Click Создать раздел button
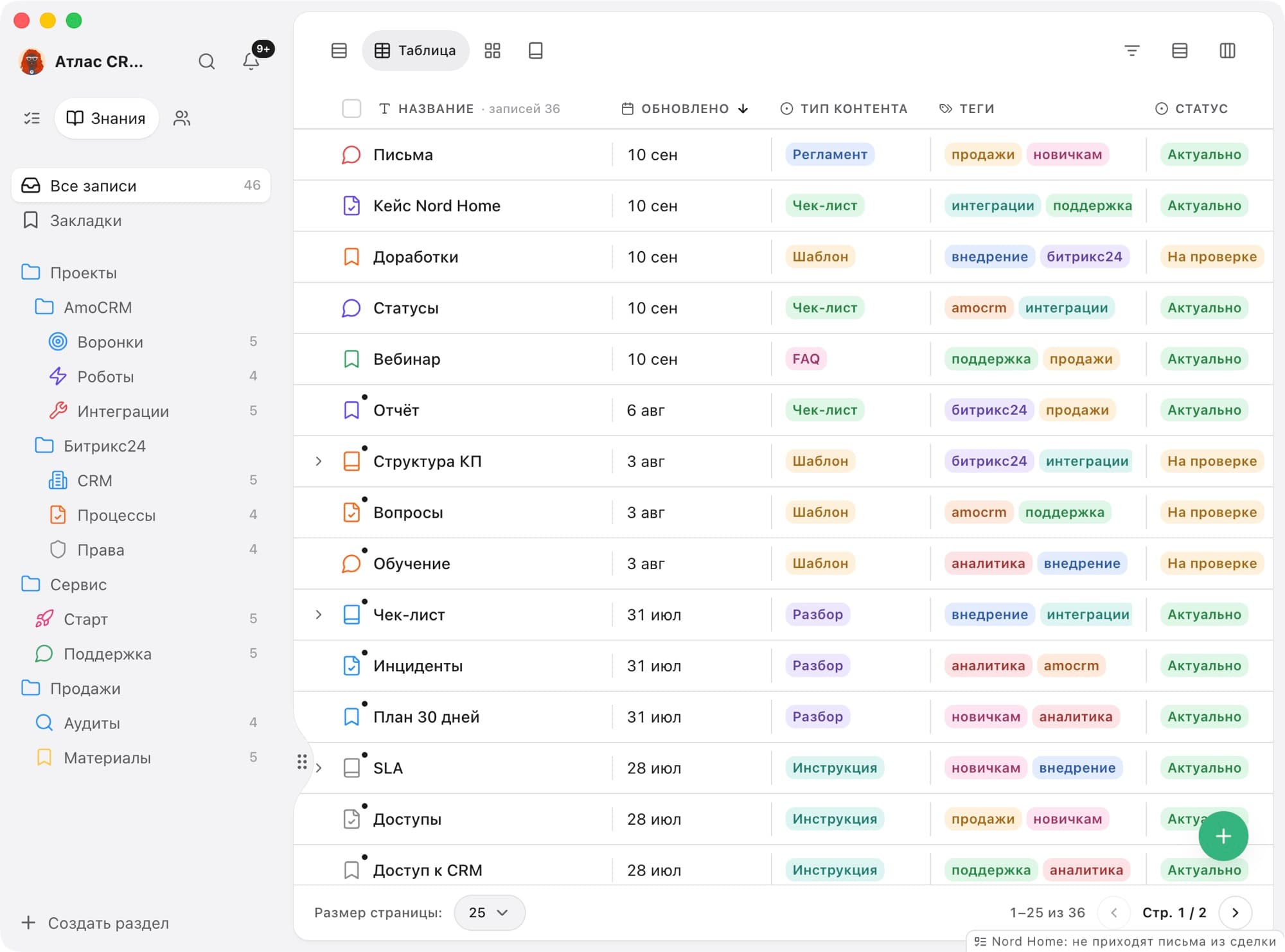The width and height of the screenshot is (1285, 952). point(95,923)
